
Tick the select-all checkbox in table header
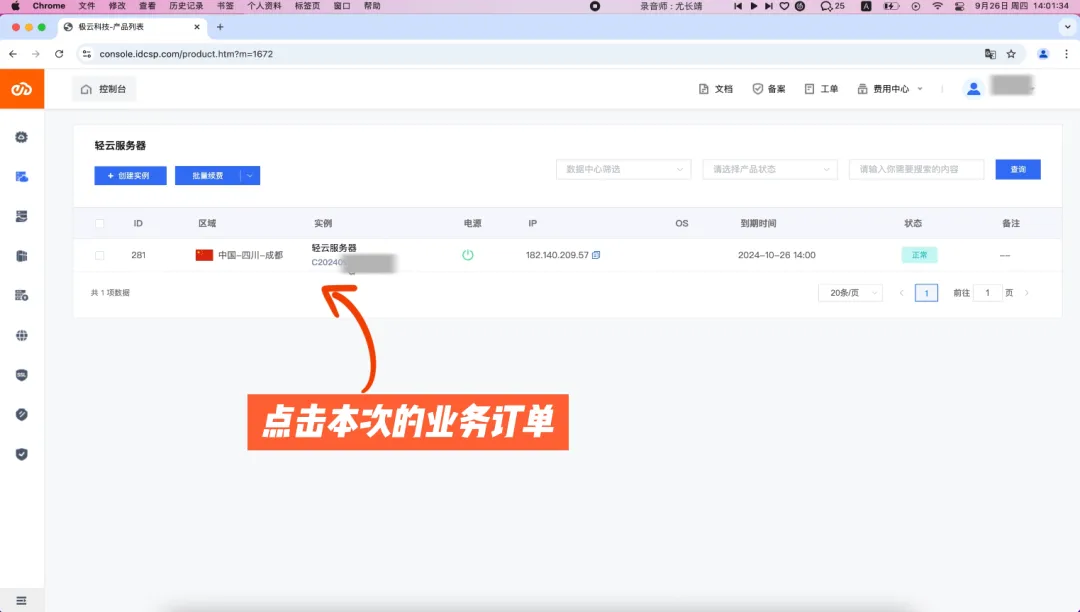100,223
